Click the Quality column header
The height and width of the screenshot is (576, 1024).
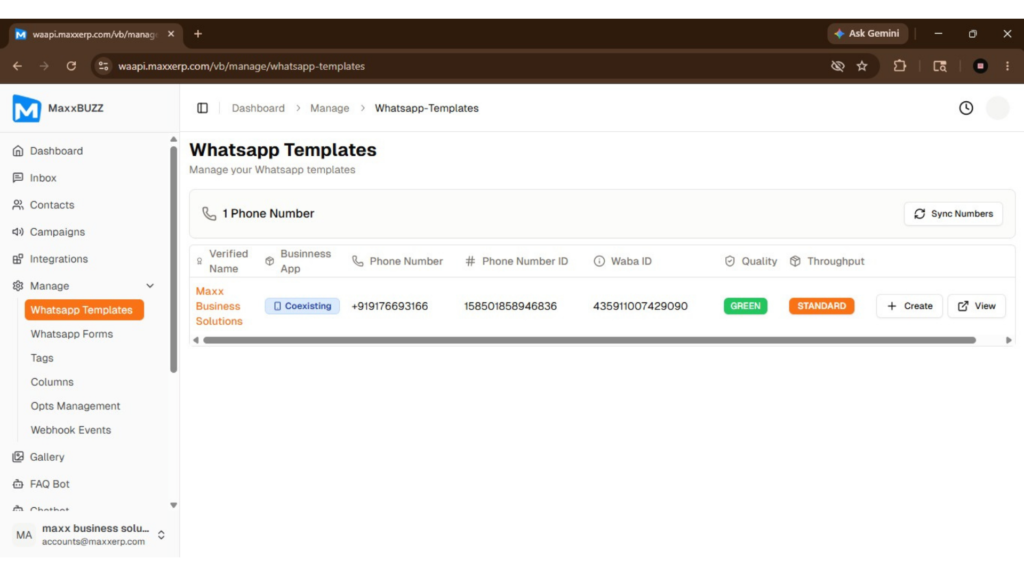751,261
